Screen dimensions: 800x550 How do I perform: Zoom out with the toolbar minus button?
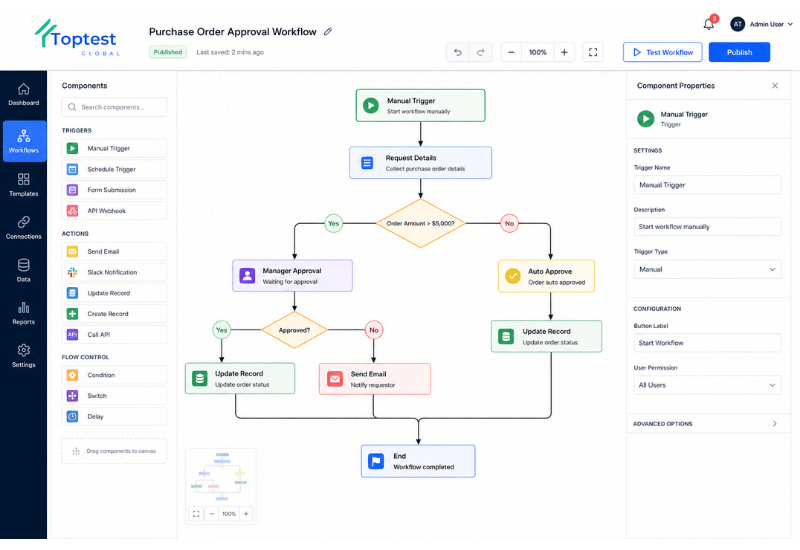511,52
